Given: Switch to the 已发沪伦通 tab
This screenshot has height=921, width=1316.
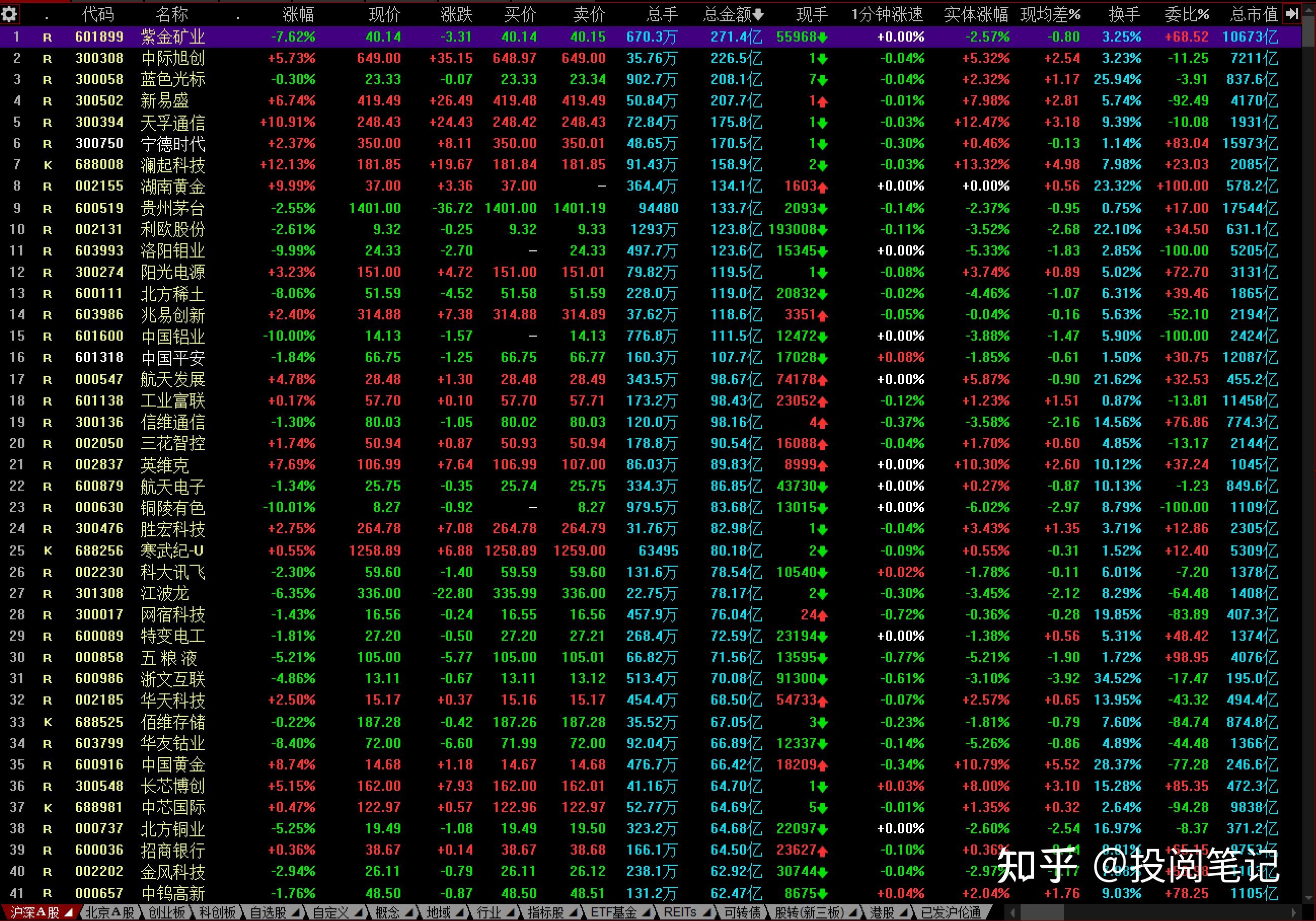Looking at the screenshot, I should [951, 912].
